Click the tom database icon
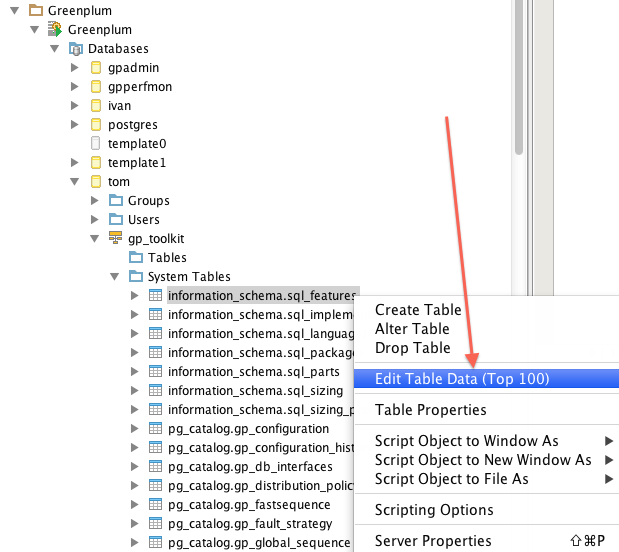The width and height of the screenshot is (619, 552). pos(96,181)
